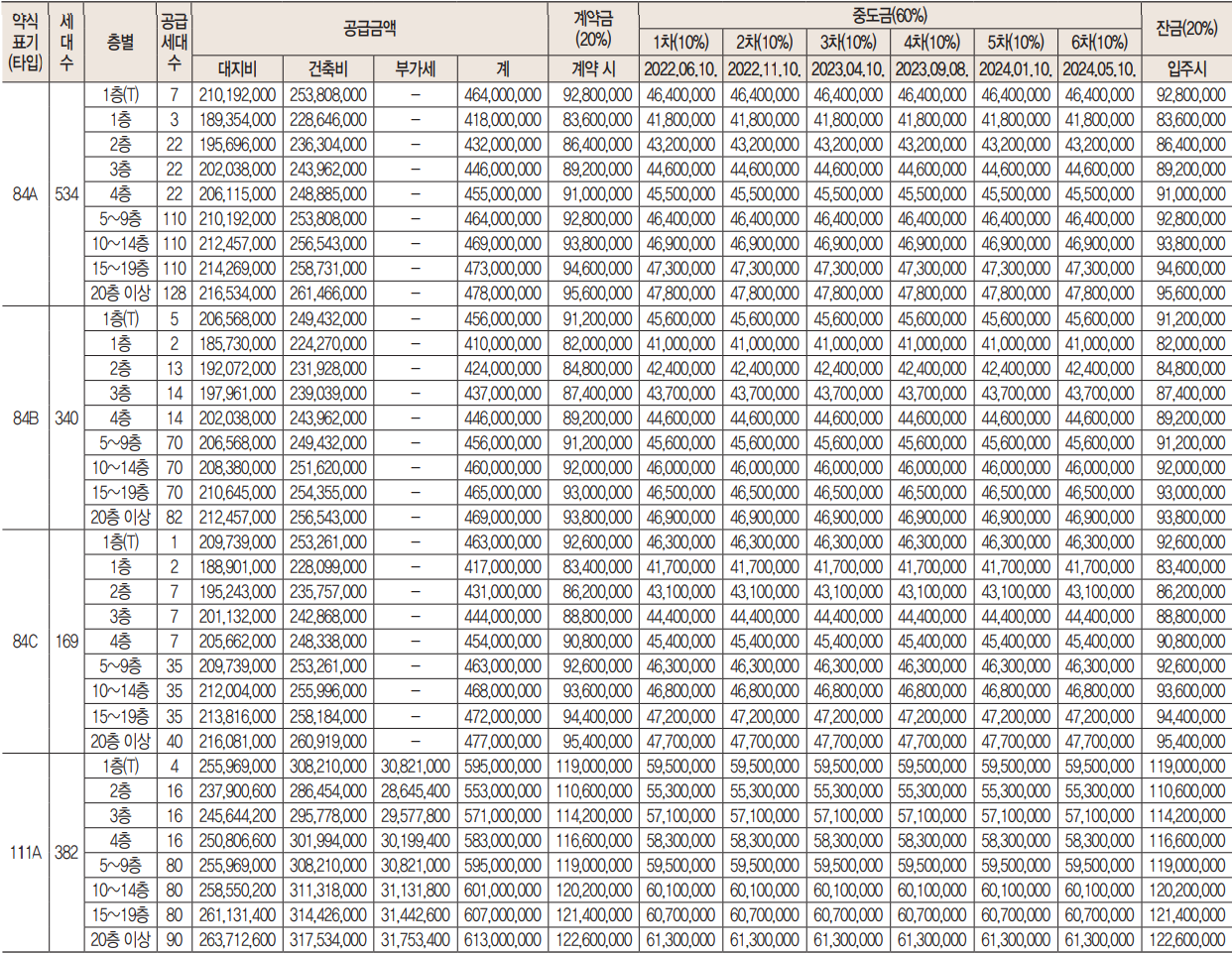
Task: Select land cost 189,354,000
Action: pyautogui.click(x=237, y=120)
